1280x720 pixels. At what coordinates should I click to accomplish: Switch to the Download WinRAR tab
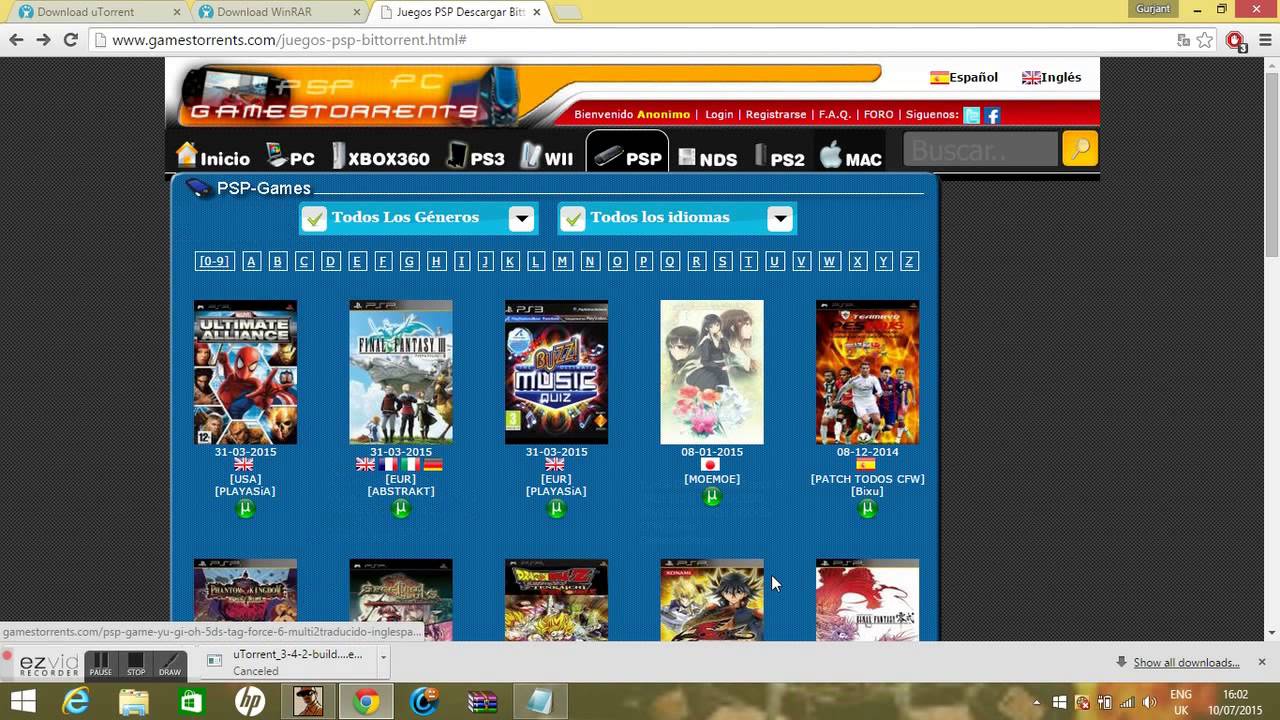[278, 12]
